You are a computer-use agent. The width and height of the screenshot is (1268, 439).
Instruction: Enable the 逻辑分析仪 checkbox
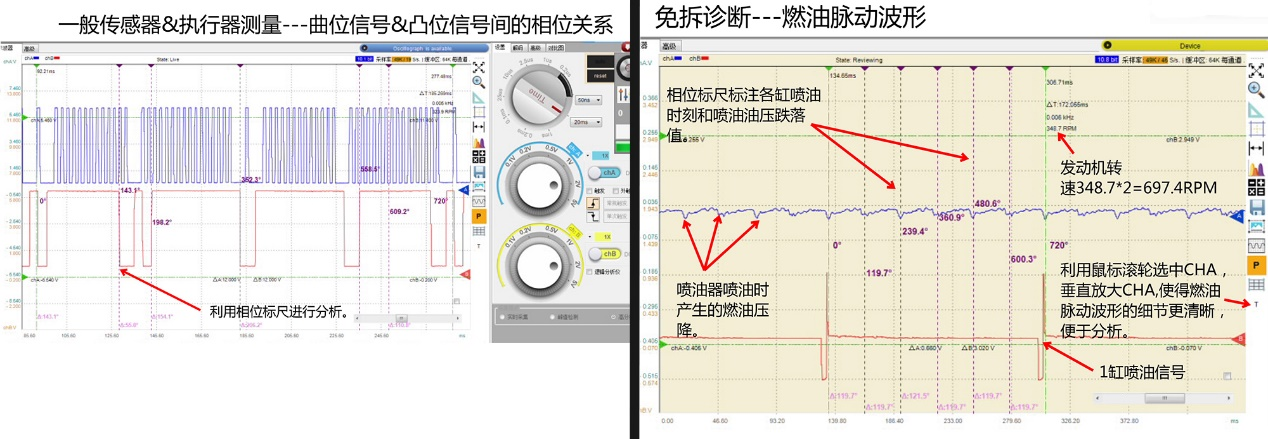(590, 272)
